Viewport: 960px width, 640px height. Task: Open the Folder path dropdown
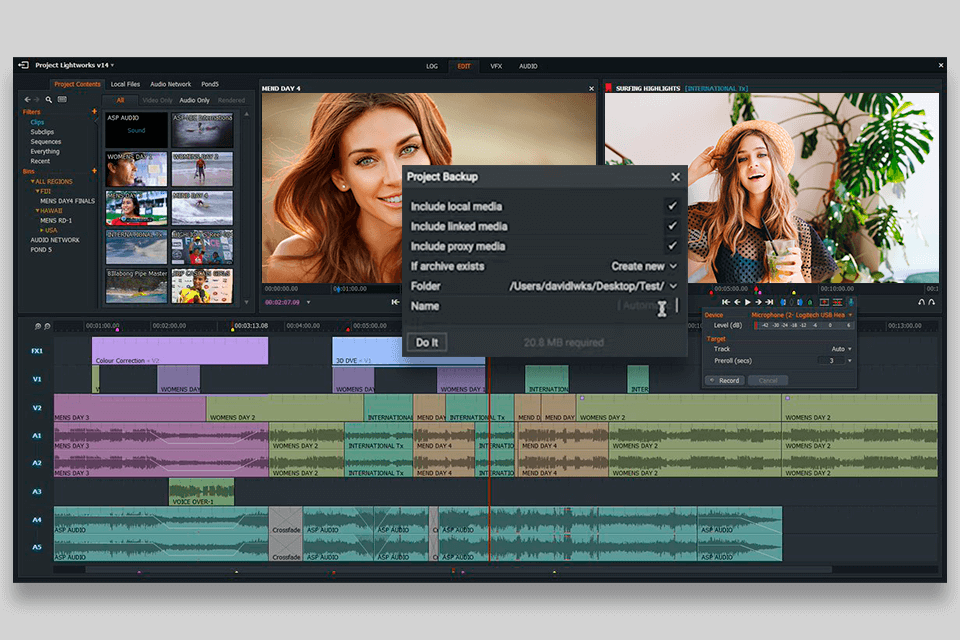point(673,286)
